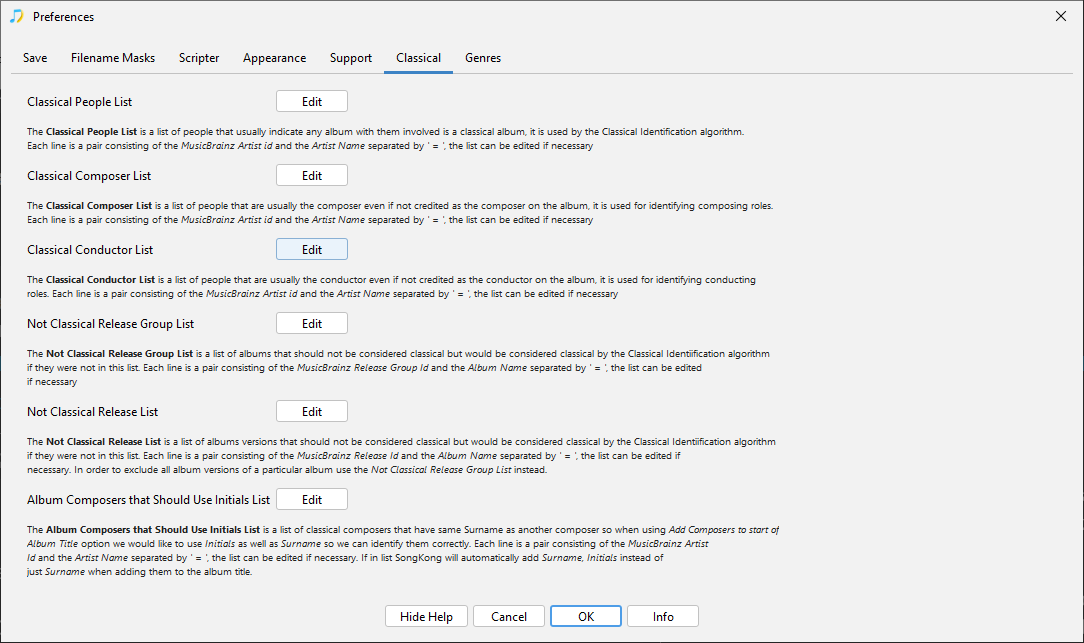The height and width of the screenshot is (643, 1084).
Task: Open editor for Not Classical Release List
Action: [312, 412]
